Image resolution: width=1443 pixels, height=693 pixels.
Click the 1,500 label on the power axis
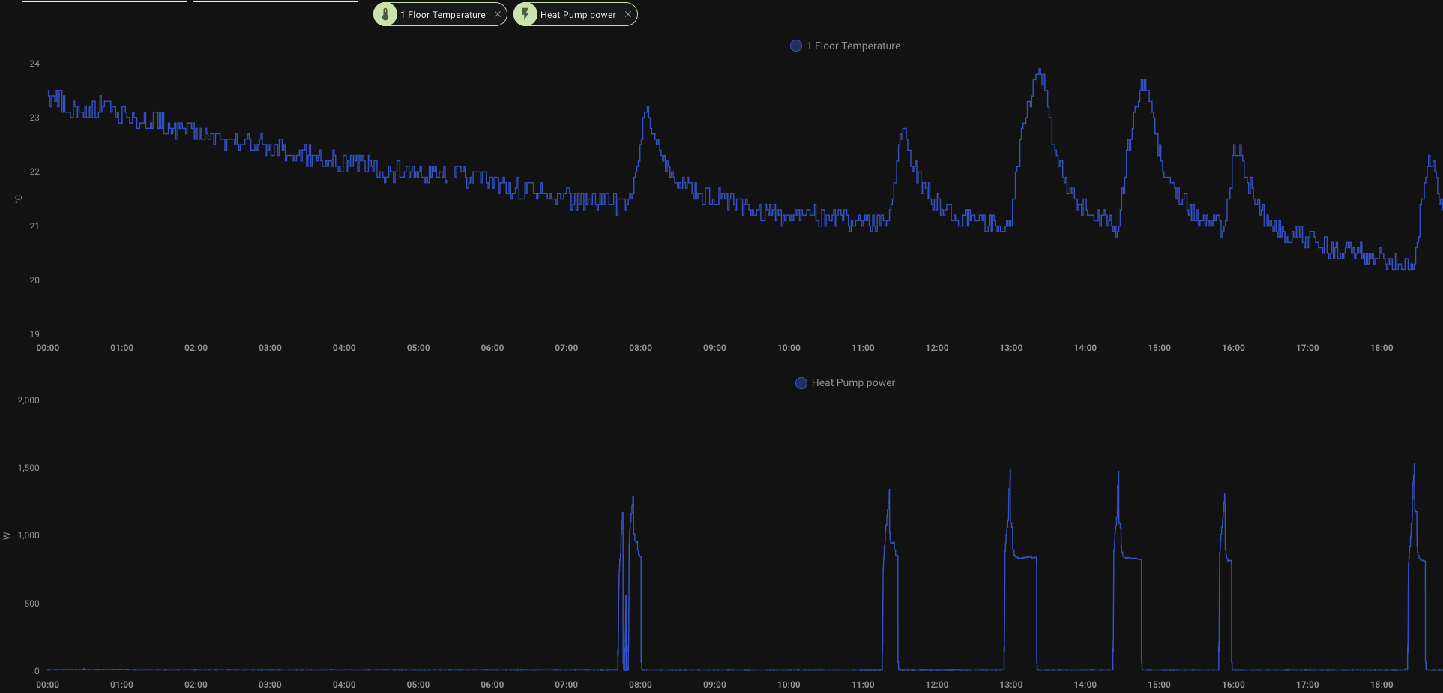28,468
